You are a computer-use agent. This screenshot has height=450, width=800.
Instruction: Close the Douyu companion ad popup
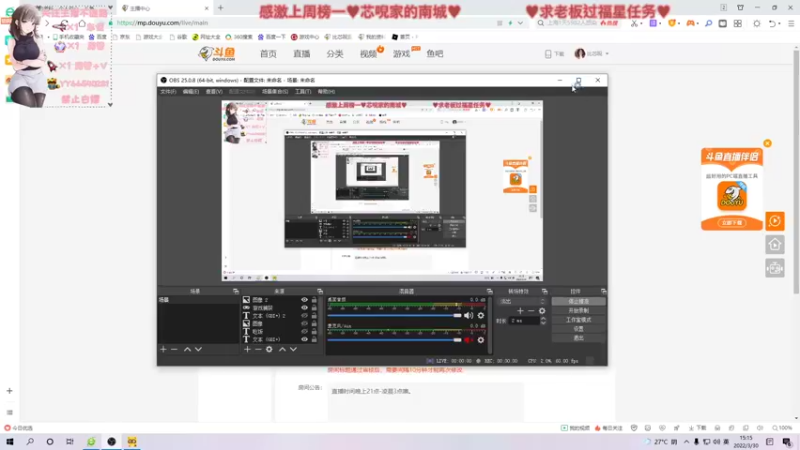tap(767, 143)
